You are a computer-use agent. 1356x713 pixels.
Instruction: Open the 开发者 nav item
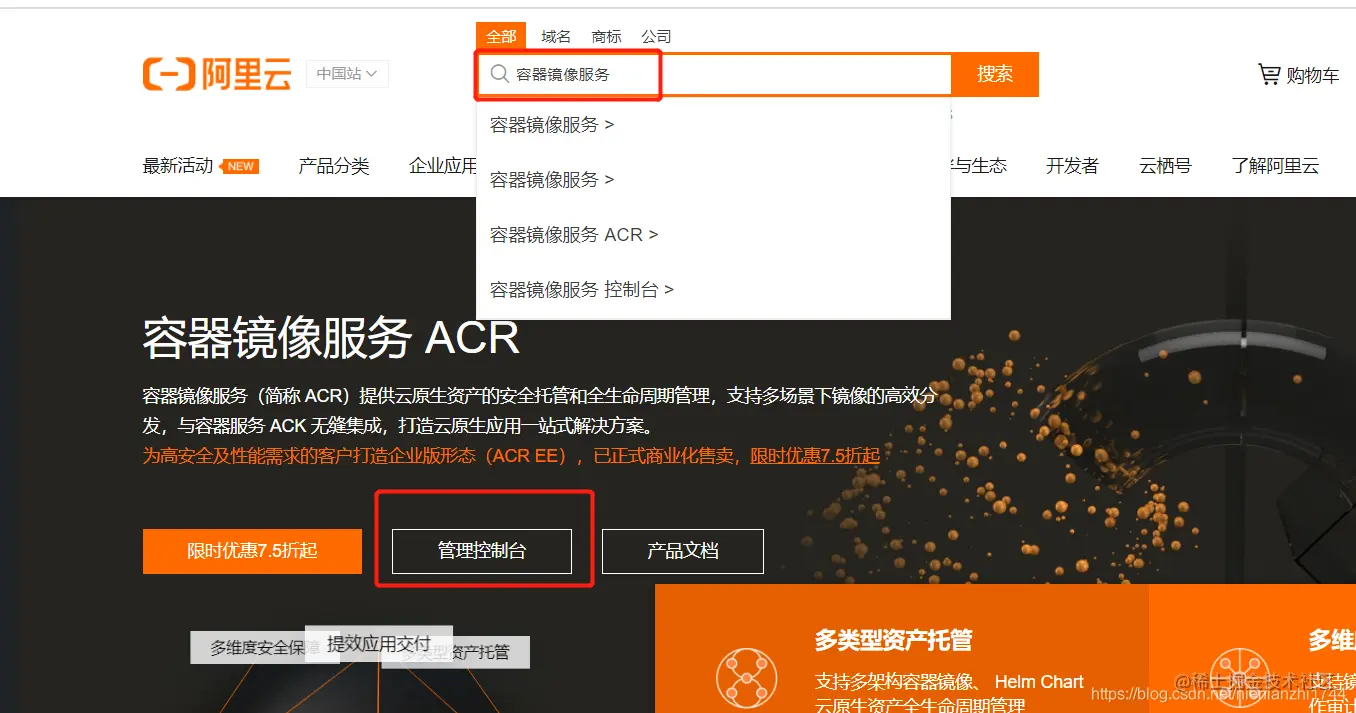pyautogui.click(x=1072, y=166)
